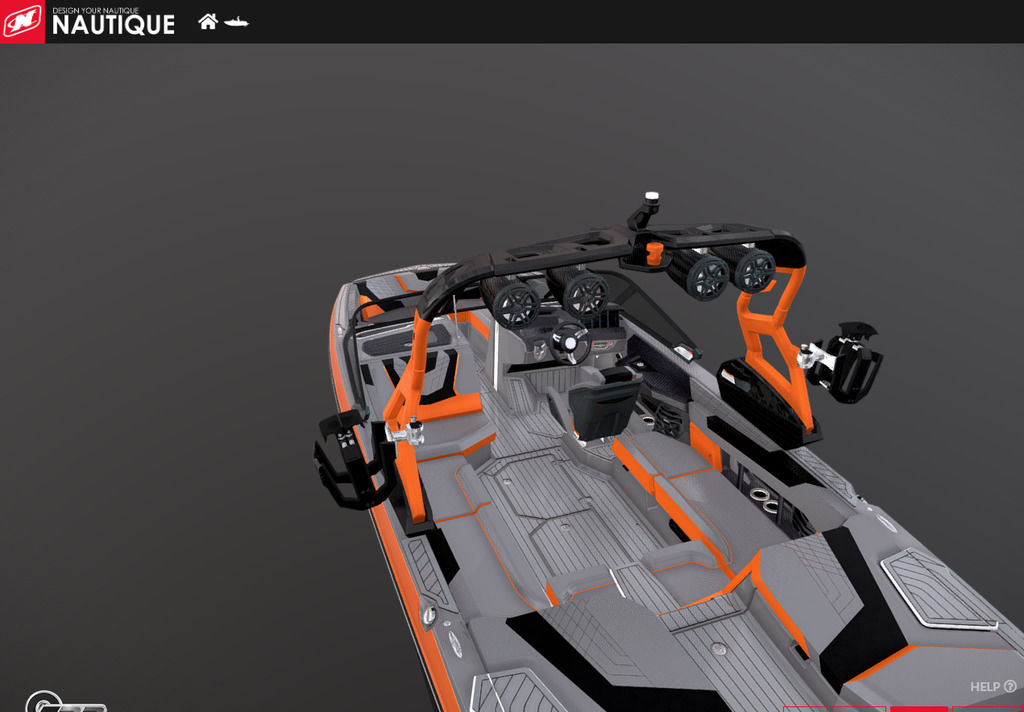Click the red Nautique logo emblem
The height and width of the screenshot is (712, 1024).
(22, 21)
